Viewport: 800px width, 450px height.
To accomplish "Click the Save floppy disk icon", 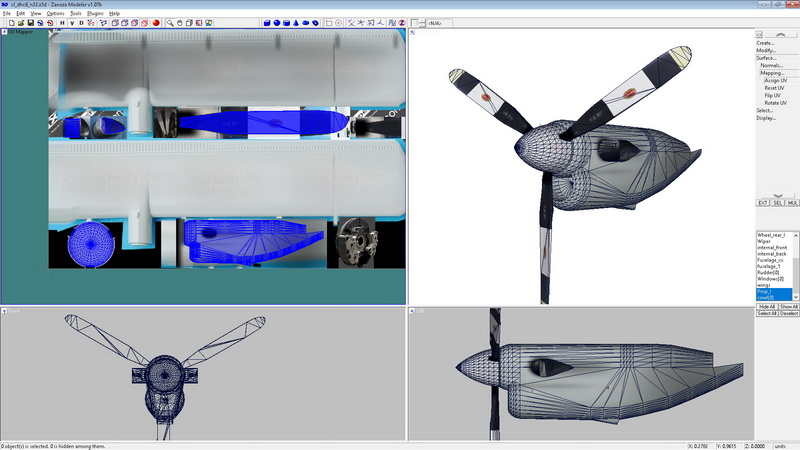I will click(30, 22).
